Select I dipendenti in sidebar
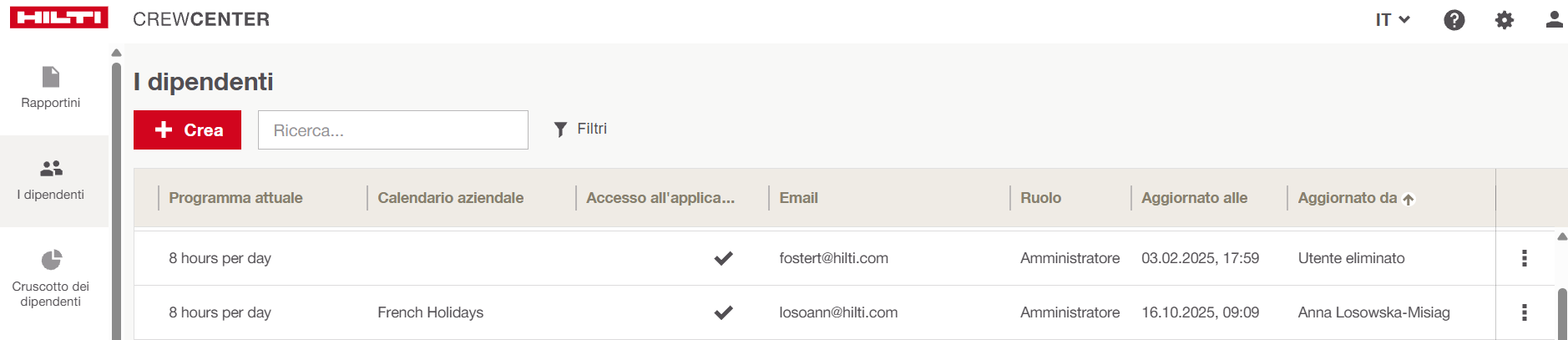This screenshot has height=340, width=1568. [51, 180]
